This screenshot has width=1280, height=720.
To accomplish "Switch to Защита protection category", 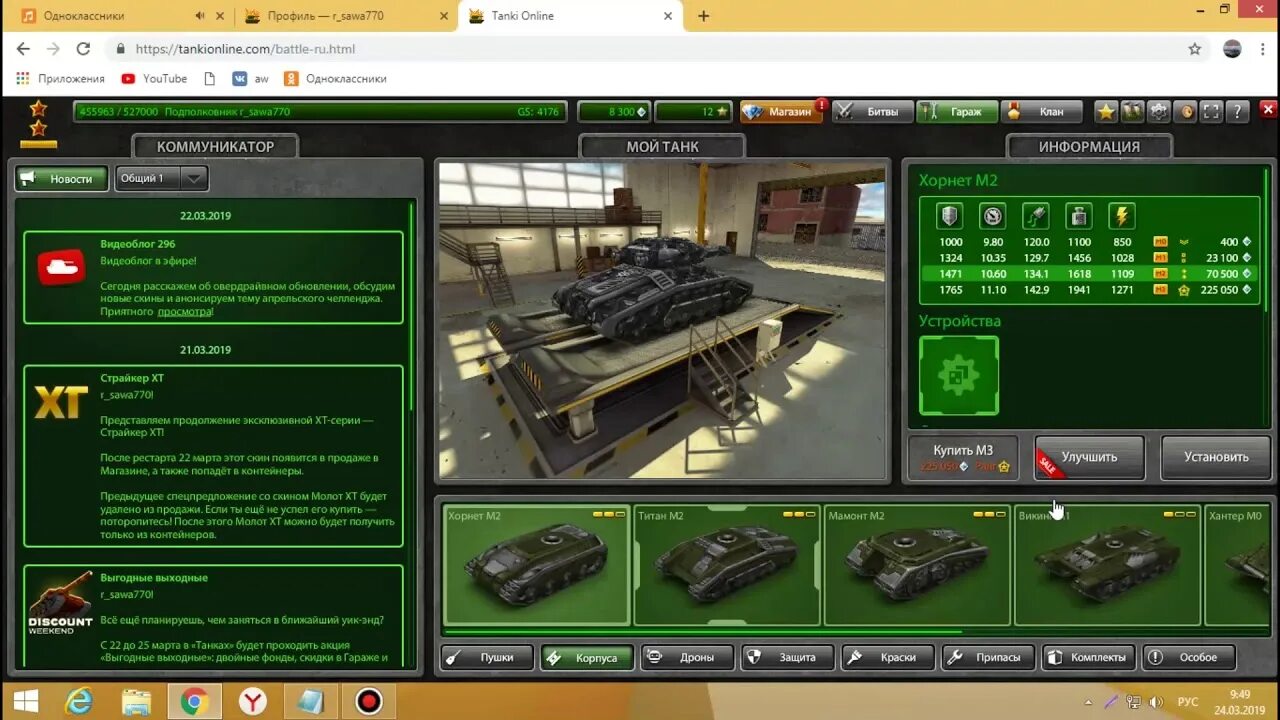I will pyautogui.click(x=787, y=657).
